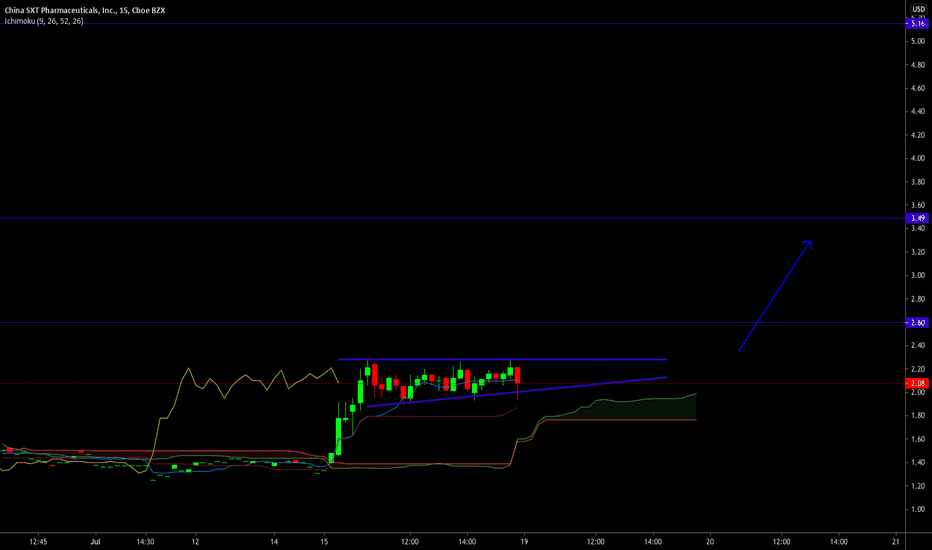
Task: Click the Jul date label on time axis
Action: point(95,542)
